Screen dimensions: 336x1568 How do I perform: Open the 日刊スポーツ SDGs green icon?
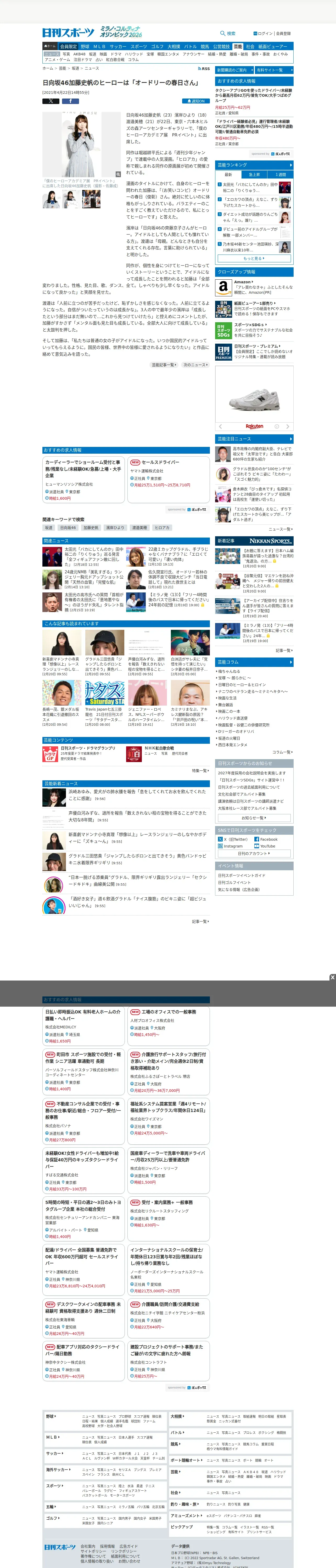223,331
